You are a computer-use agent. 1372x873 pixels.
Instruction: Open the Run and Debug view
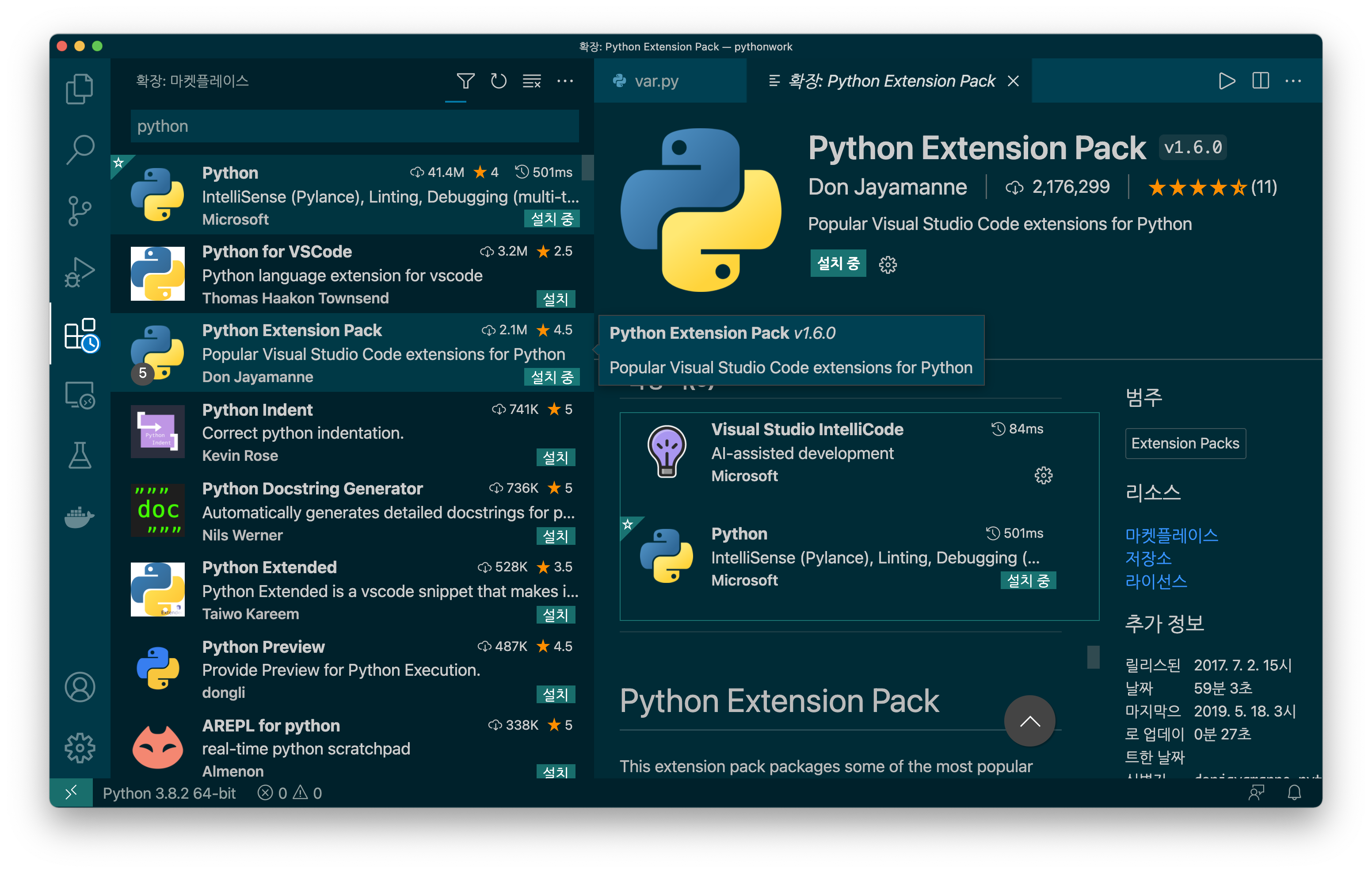[80, 272]
